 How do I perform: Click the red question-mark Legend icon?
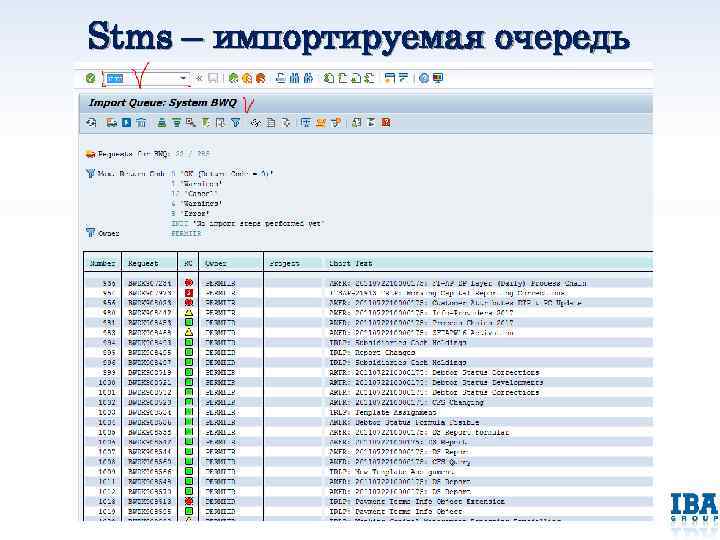tap(386, 123)
